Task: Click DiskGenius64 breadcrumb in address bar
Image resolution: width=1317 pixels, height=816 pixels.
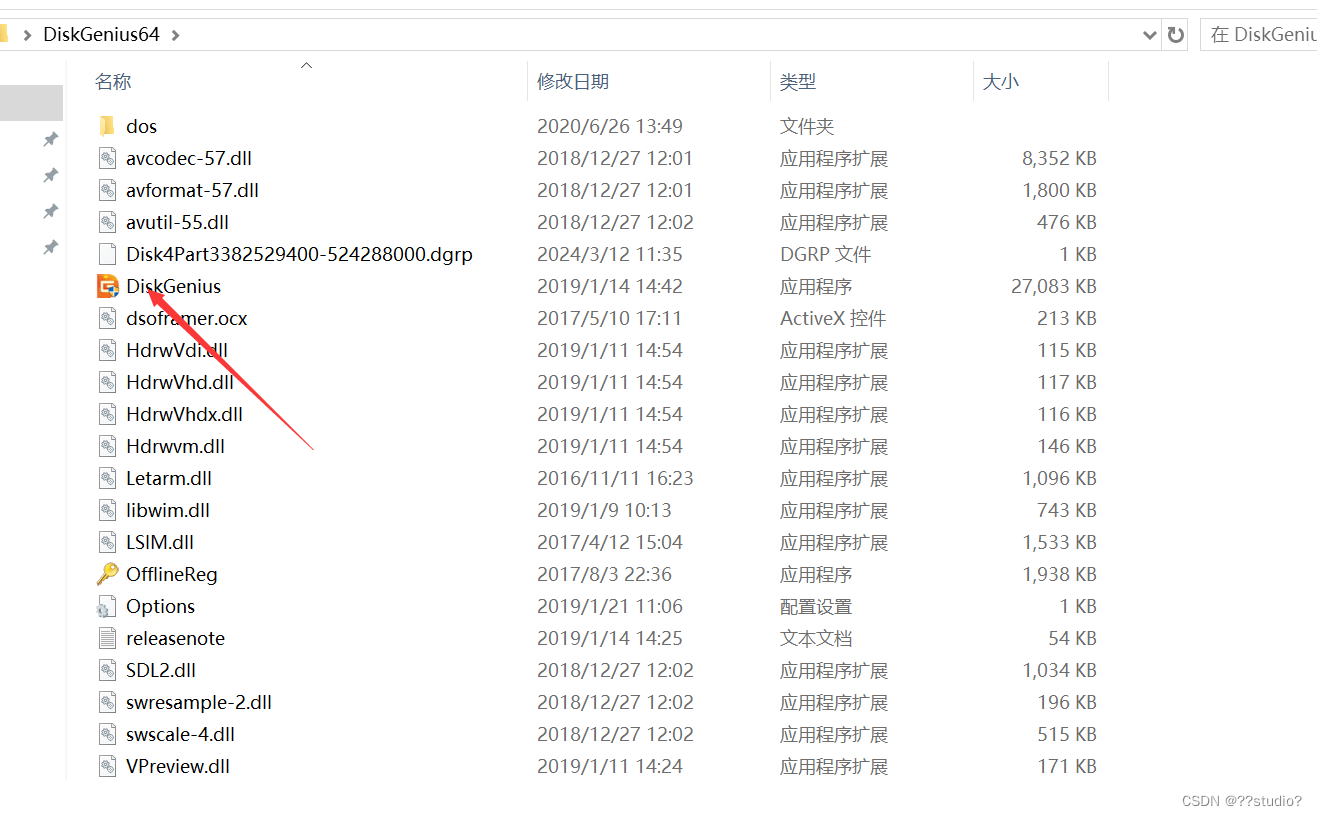Action: pyautogui.click(x=101, y=35)
